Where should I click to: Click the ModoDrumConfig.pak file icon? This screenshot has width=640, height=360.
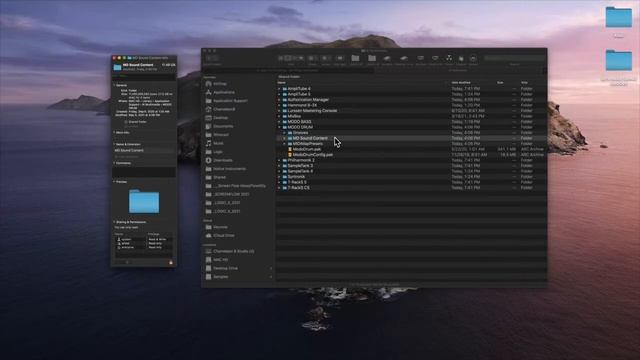click(x=290, y=155)
